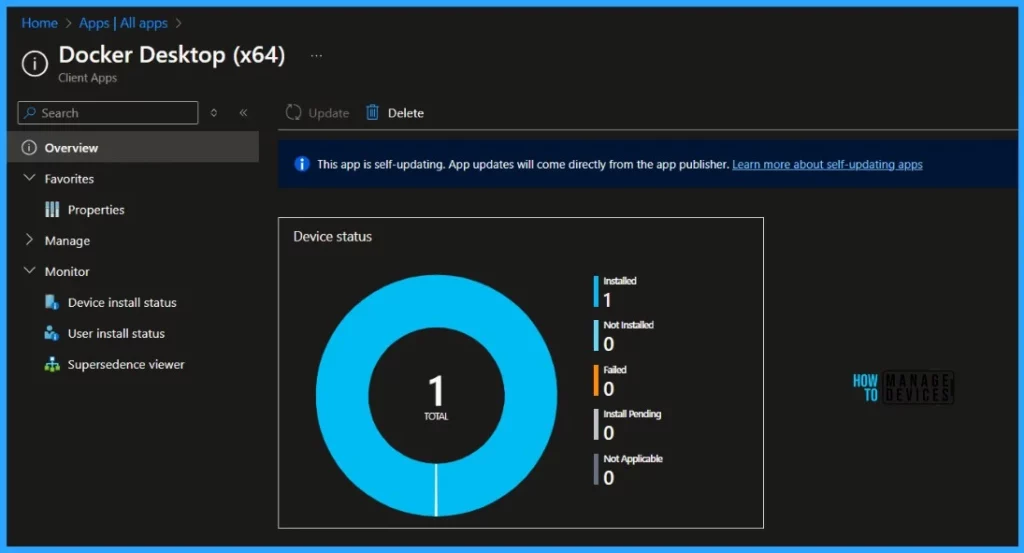Expand the Manage section
Image resolution: width=1024 pixels, height=553 pixels.
pos(29,240)
